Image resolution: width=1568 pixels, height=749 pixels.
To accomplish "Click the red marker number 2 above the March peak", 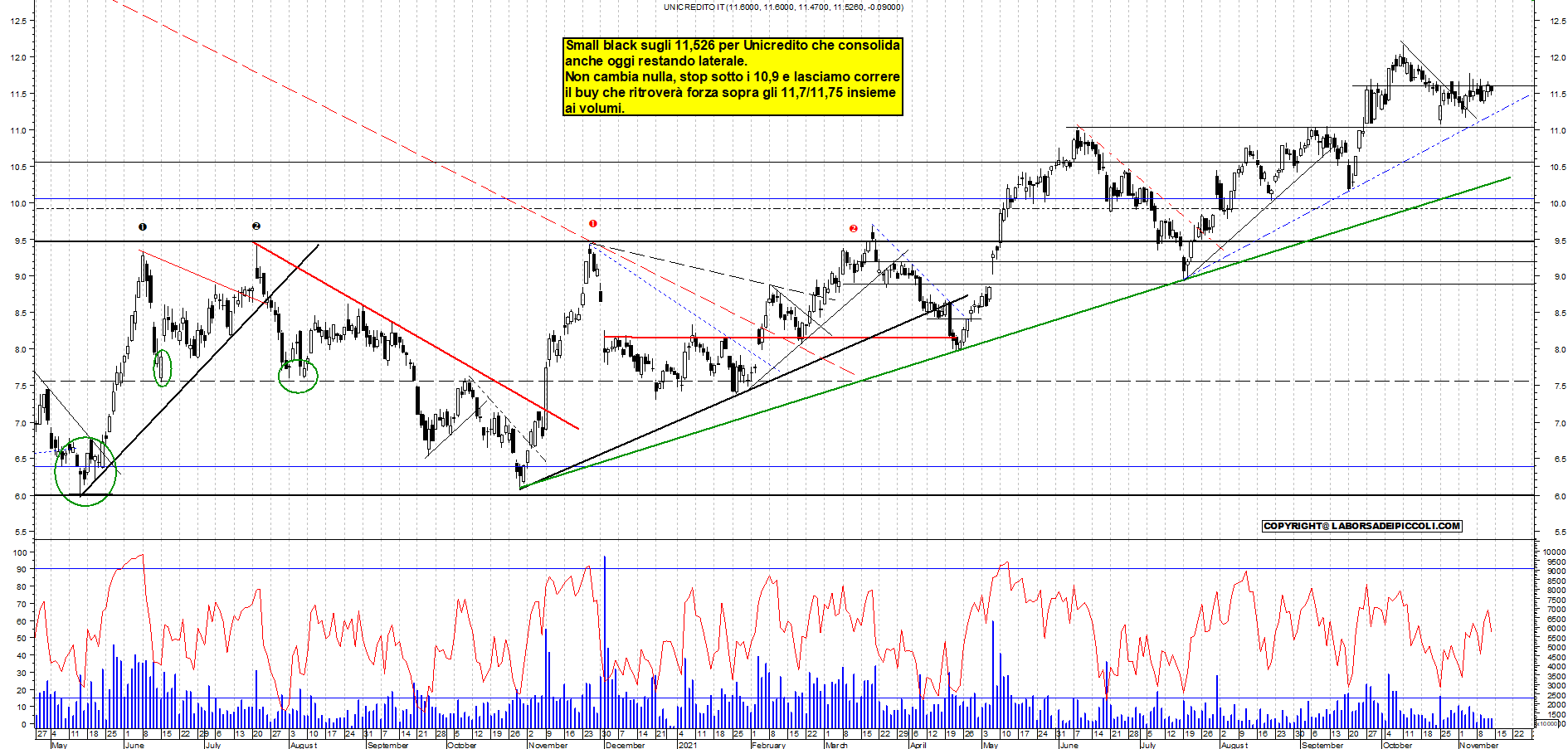I will tap(853, 228).
